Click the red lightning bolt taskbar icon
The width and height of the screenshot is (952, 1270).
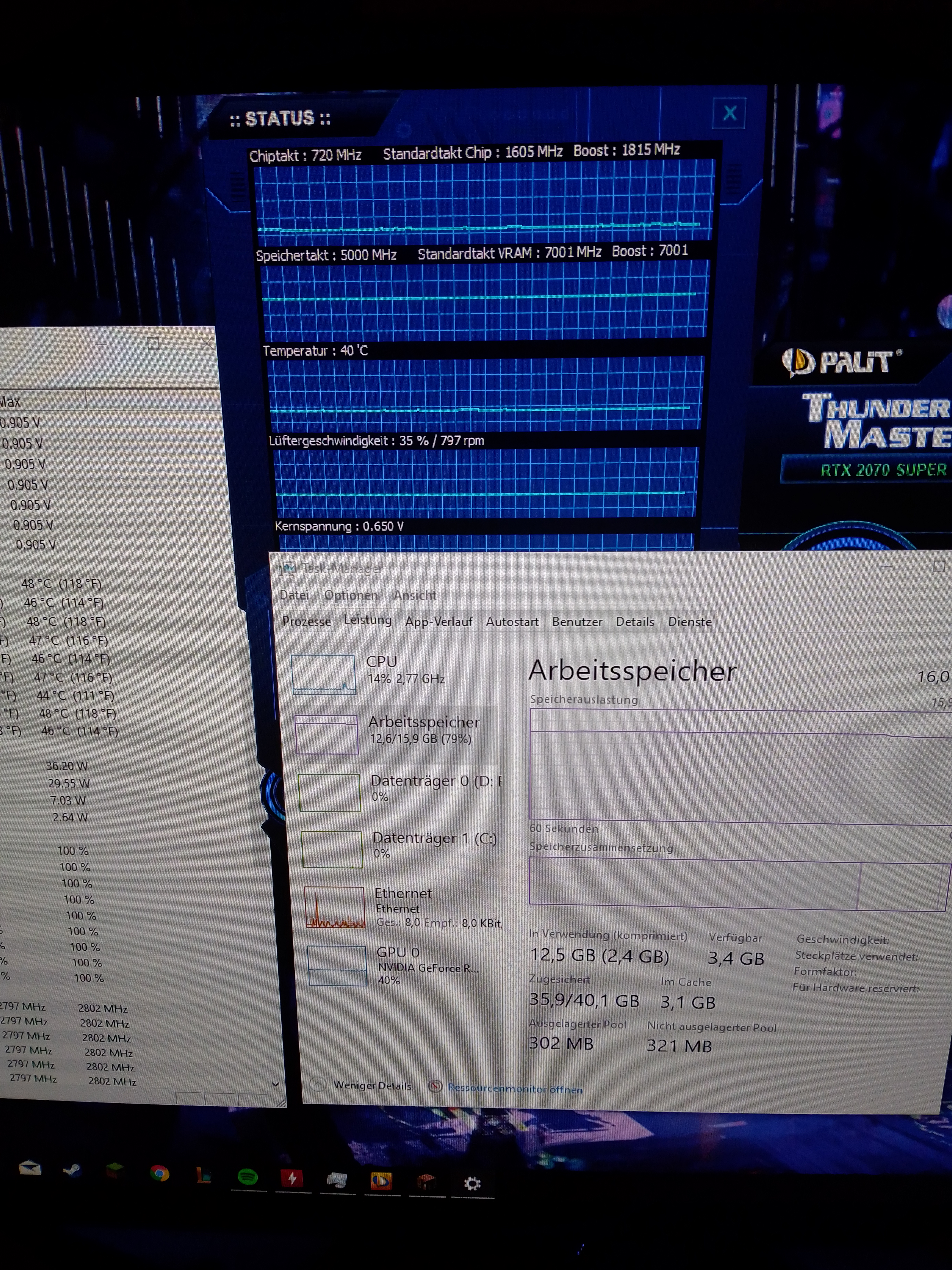[x=292, y=1179]
